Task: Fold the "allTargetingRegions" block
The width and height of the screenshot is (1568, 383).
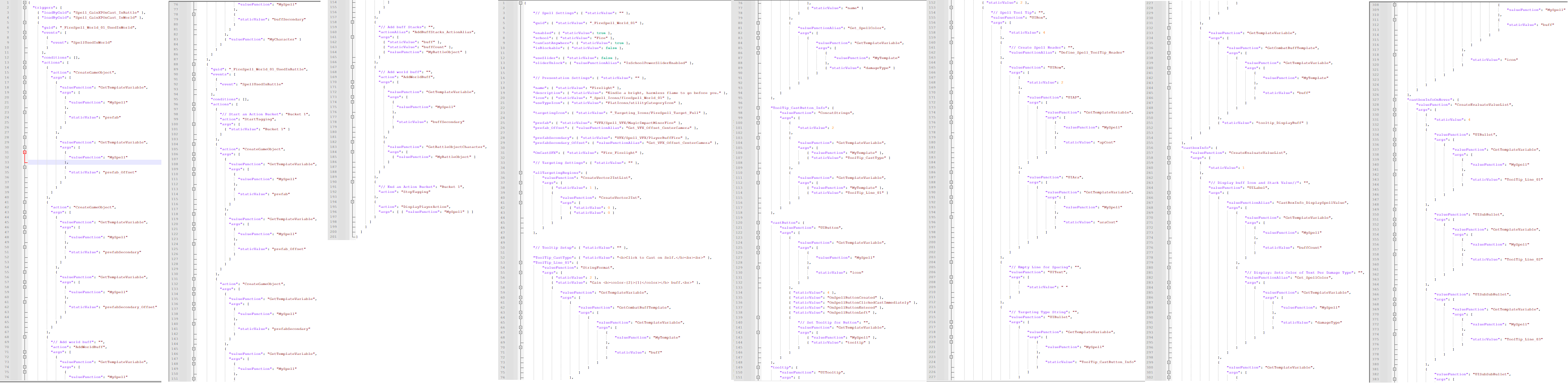Action: pos(520,173)
